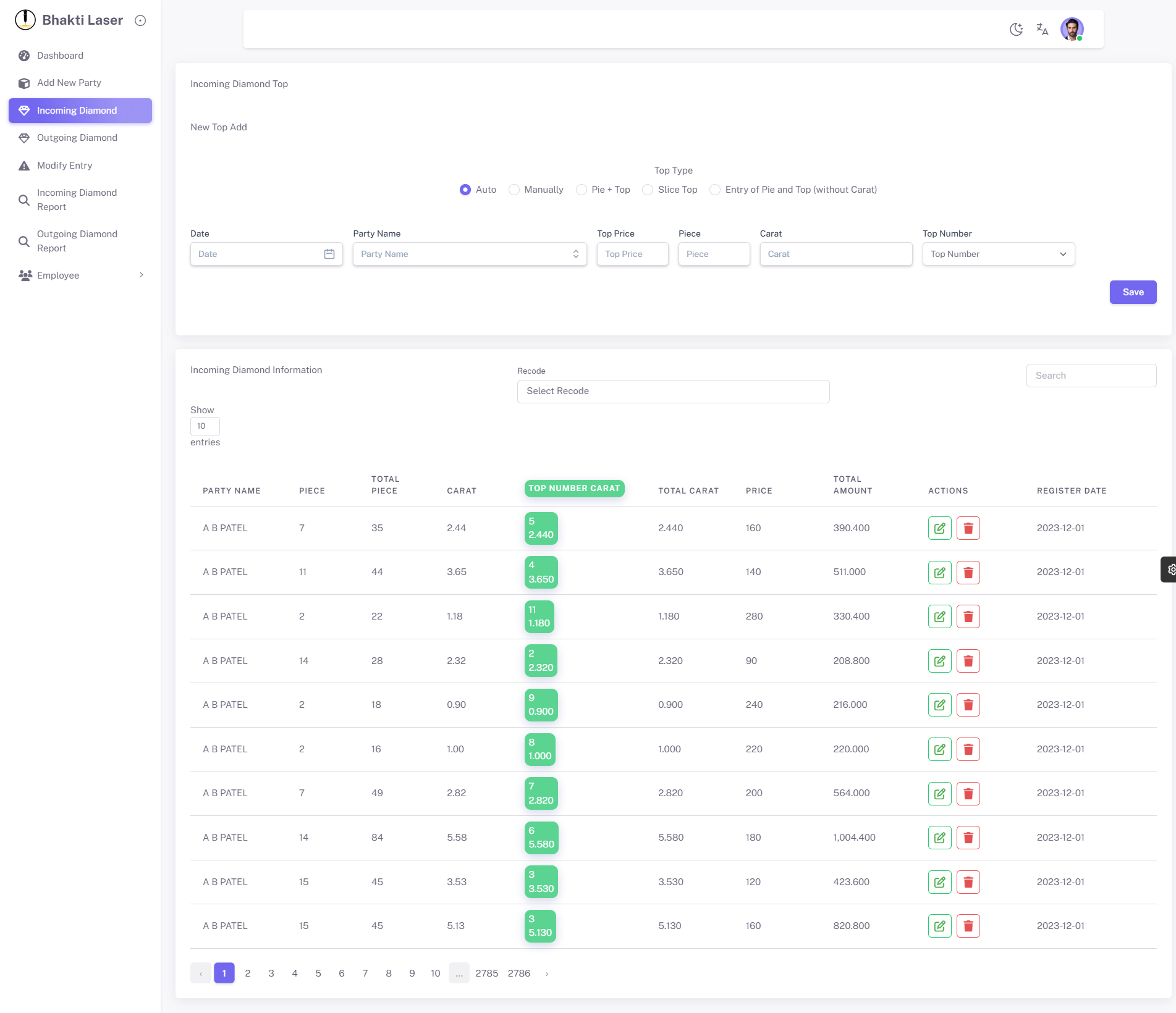Delete the row with total amount 511.000
1176x1013 pixels.
[x=968, y=573]
